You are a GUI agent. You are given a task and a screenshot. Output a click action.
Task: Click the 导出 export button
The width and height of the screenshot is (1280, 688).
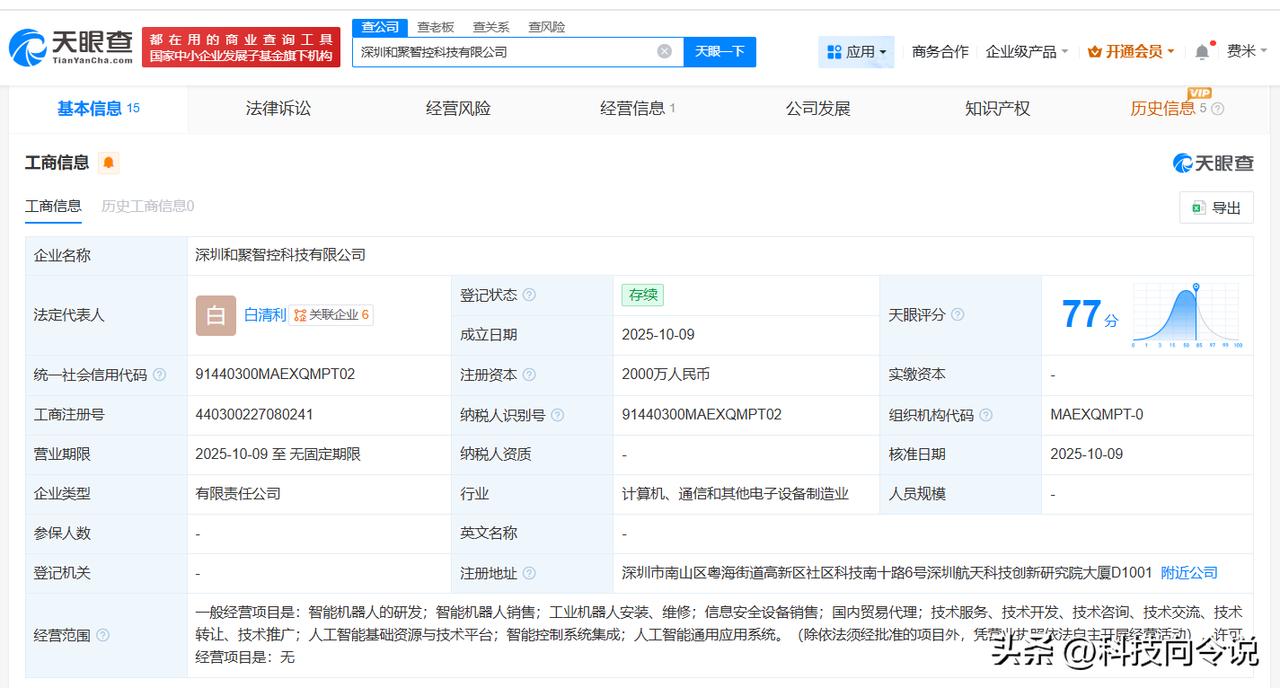click(1216, 207)
